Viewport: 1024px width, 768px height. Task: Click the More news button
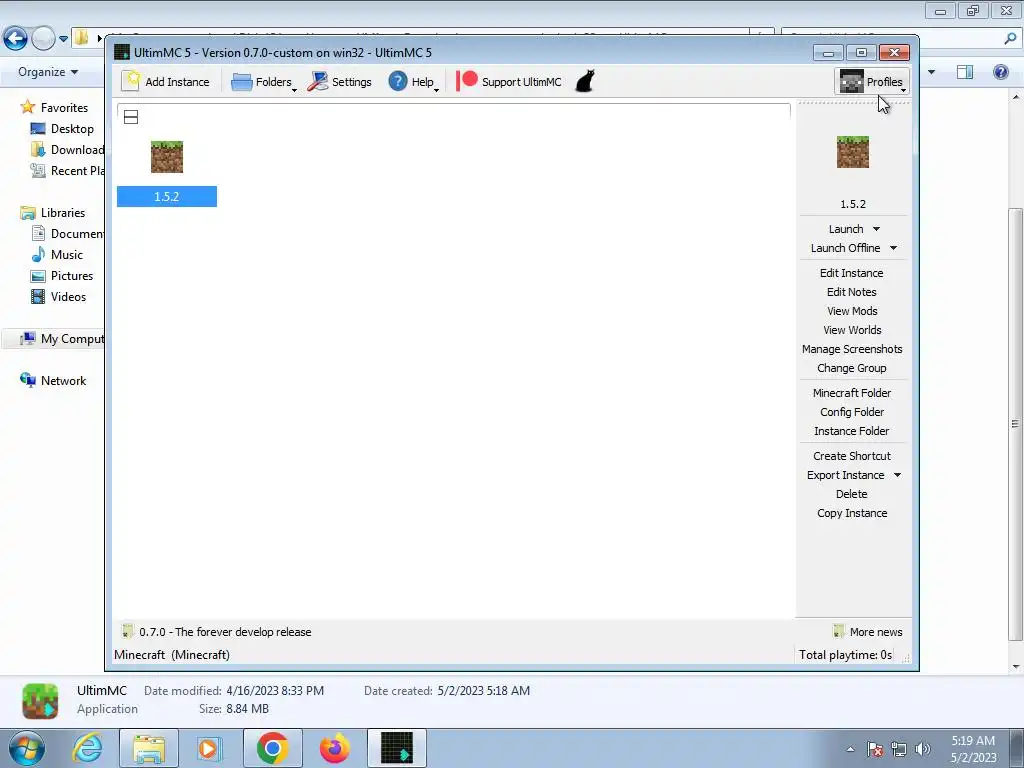coord(868,632)
